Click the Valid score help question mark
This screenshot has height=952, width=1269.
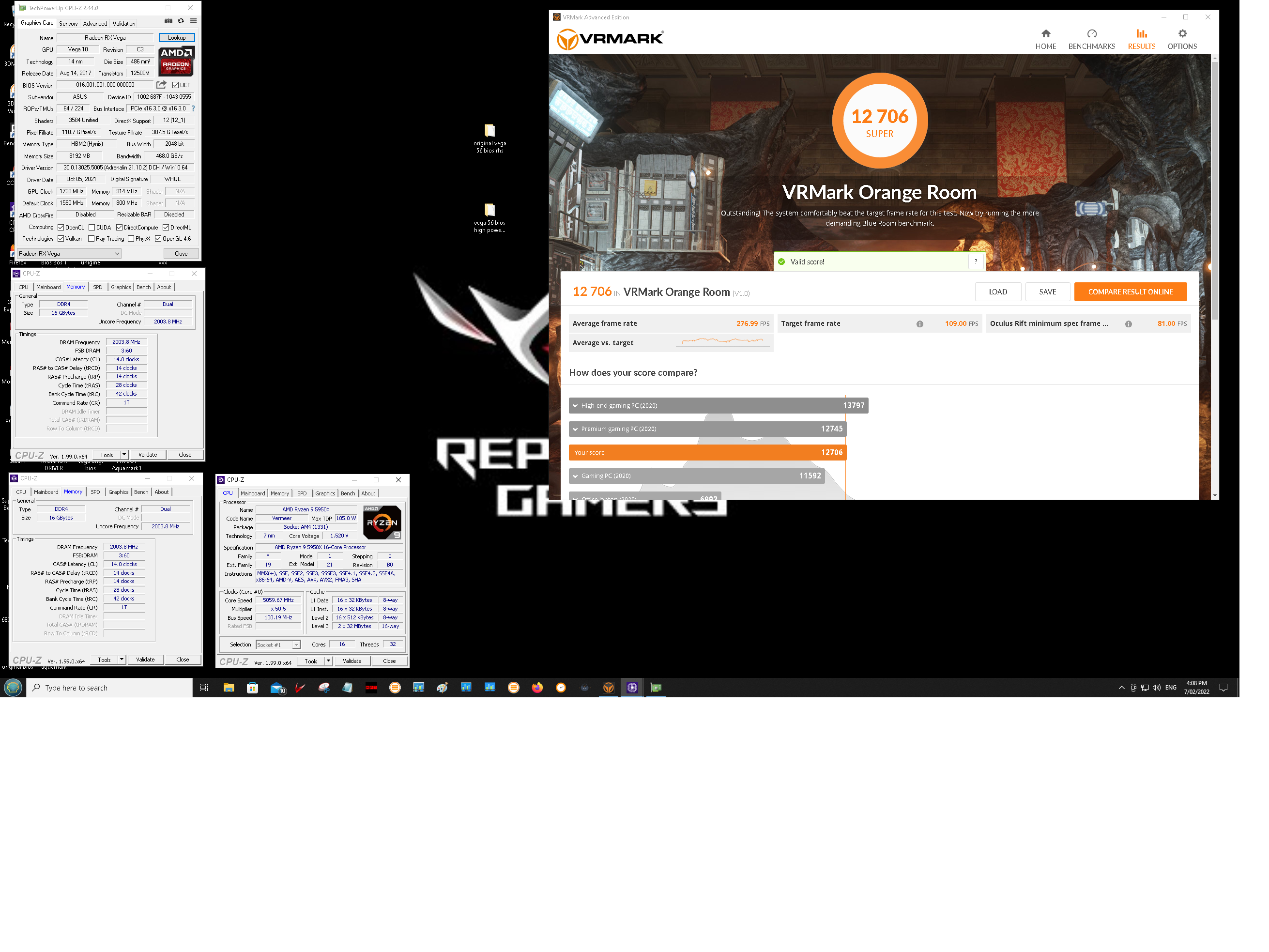(x=975, y=261)
